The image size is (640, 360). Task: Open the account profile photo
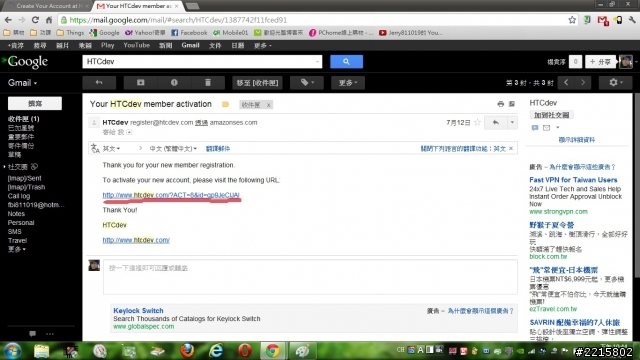click(626, 62)
